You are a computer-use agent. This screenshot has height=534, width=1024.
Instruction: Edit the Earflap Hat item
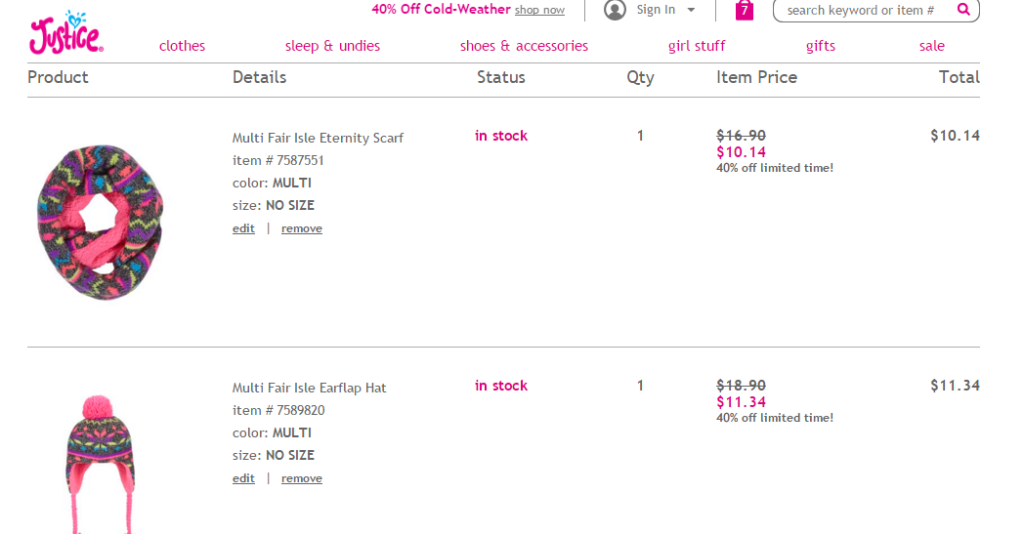point(244,479)
